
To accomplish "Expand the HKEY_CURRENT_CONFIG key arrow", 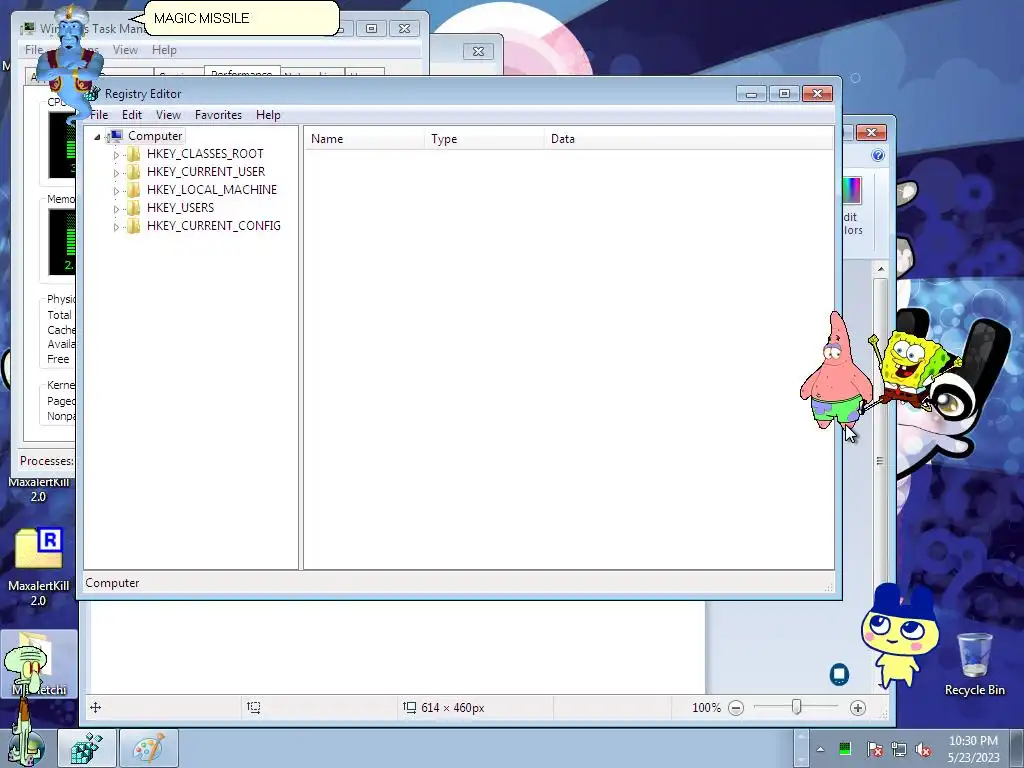I will [x=116, y=227].
